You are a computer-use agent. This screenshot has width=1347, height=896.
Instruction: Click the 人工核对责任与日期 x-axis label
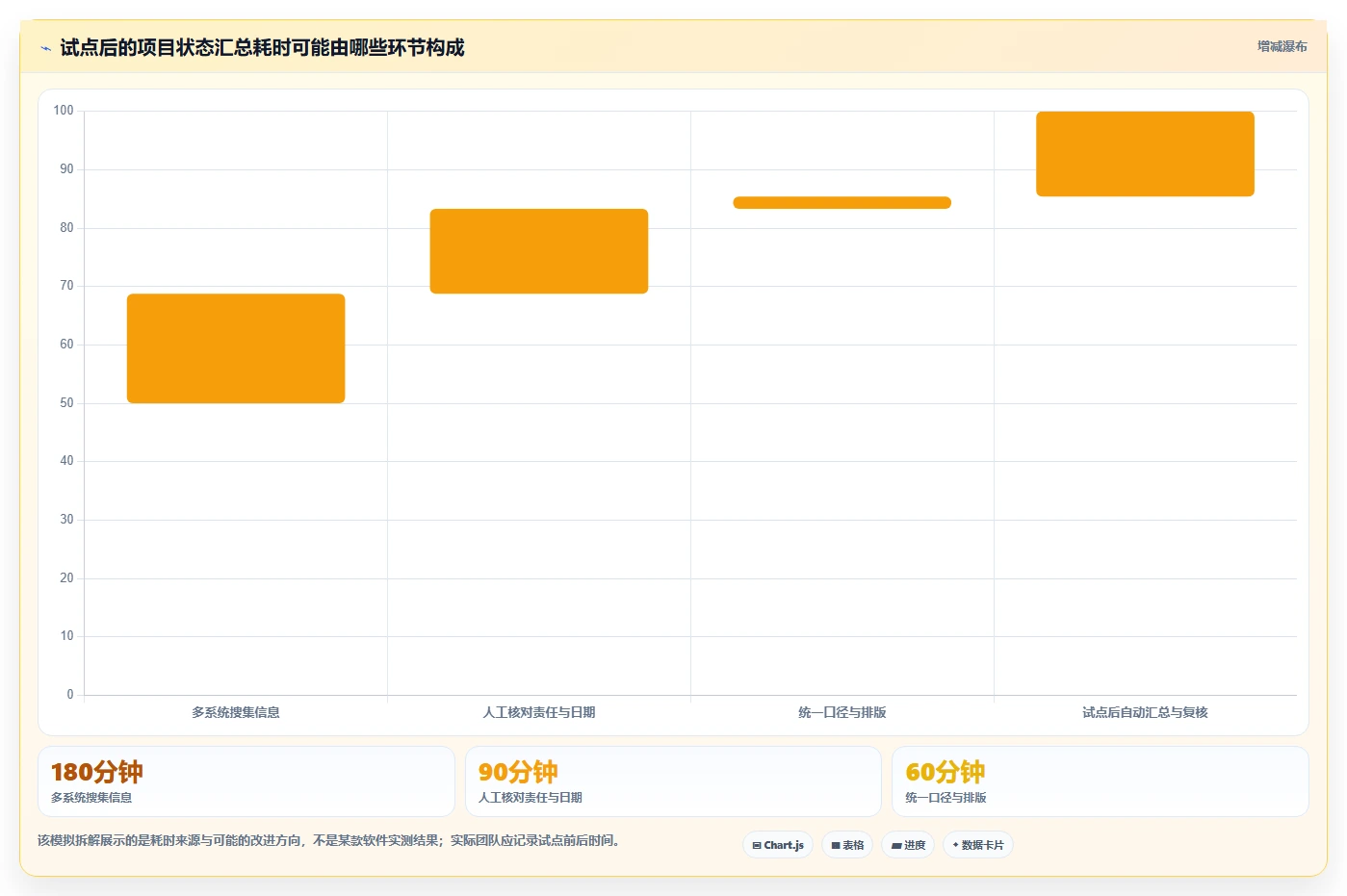click(x=539, y=712)
